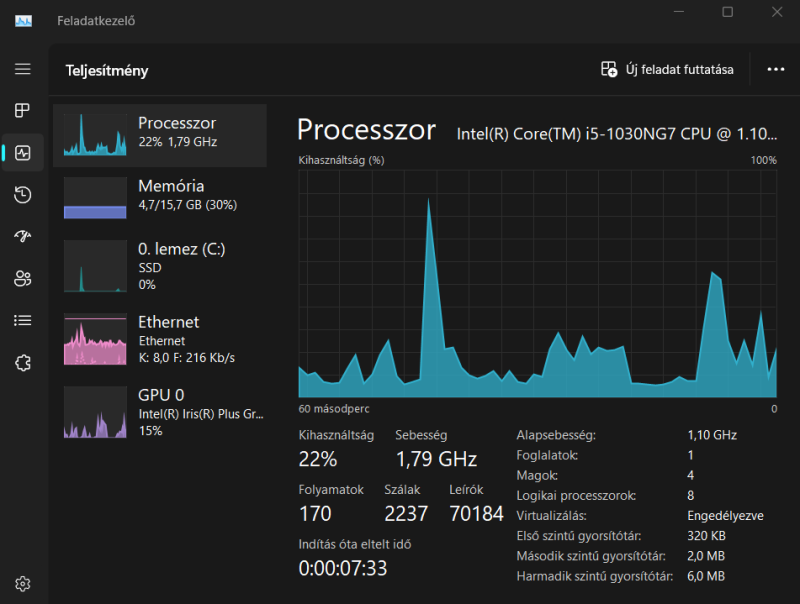Click the Logikai processzorok label

coord(576,495)
